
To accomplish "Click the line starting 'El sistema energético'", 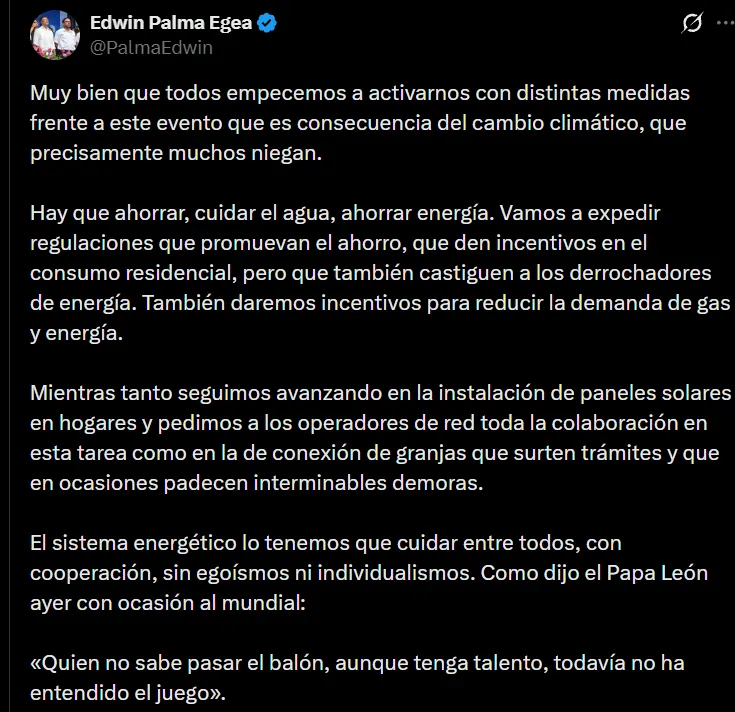I will pyautogui.click(x=326, y=543).
